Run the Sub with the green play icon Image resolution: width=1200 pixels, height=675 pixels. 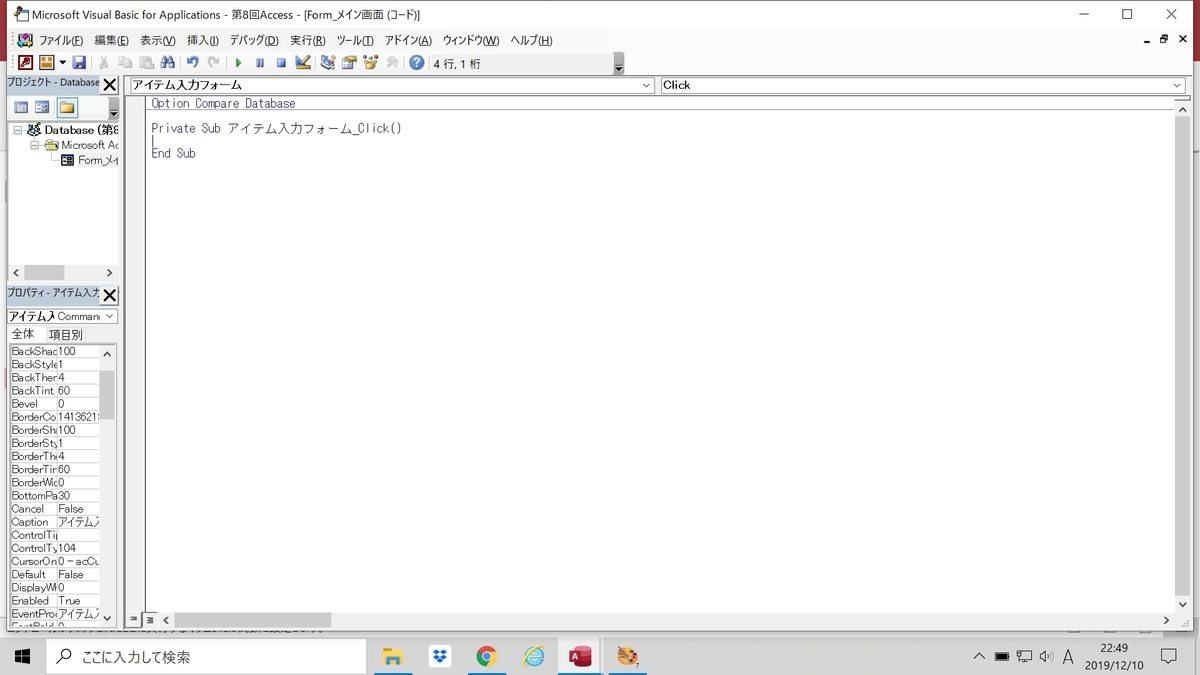(x=238, y=63)
